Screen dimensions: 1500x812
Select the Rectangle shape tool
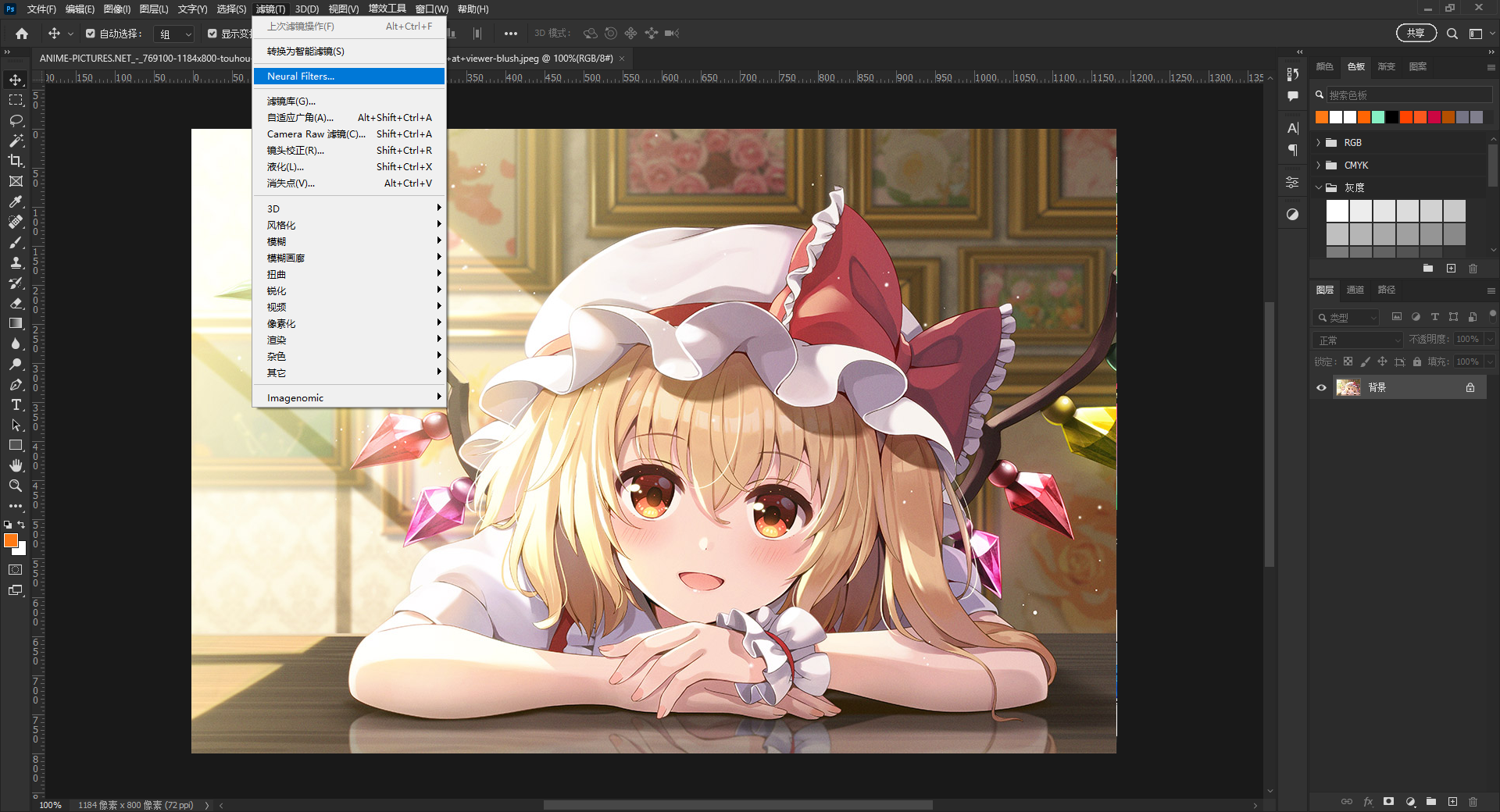pos(16,445)
